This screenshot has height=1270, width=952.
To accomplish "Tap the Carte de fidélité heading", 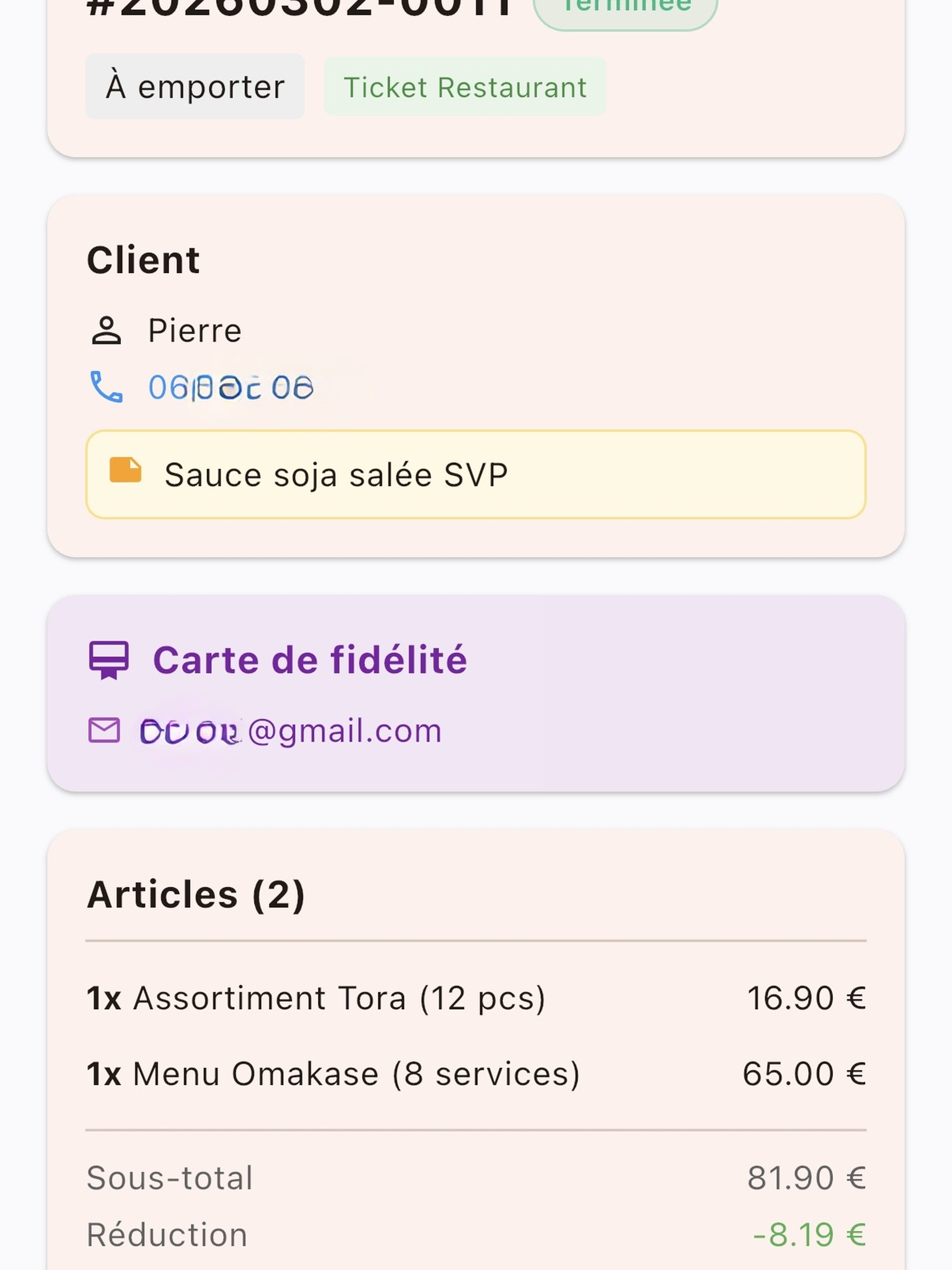I will point(310,660).
